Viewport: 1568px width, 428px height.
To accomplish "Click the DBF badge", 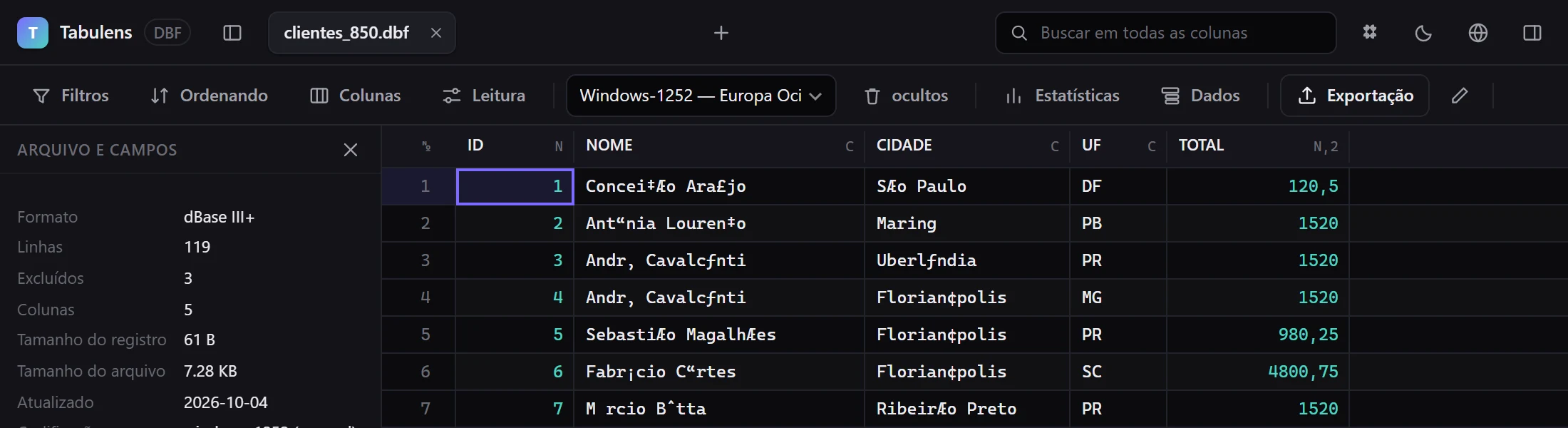I will 167,33.
